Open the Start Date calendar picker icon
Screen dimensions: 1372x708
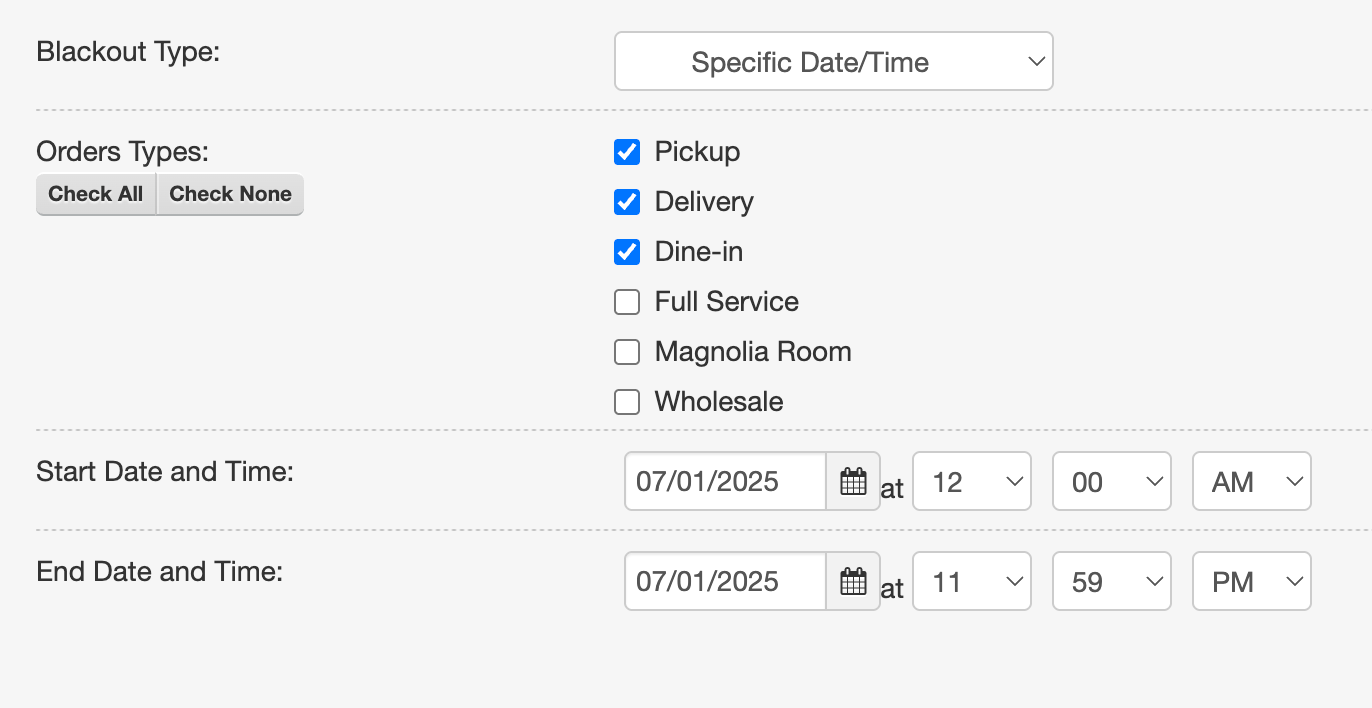[x=853, y=482]
